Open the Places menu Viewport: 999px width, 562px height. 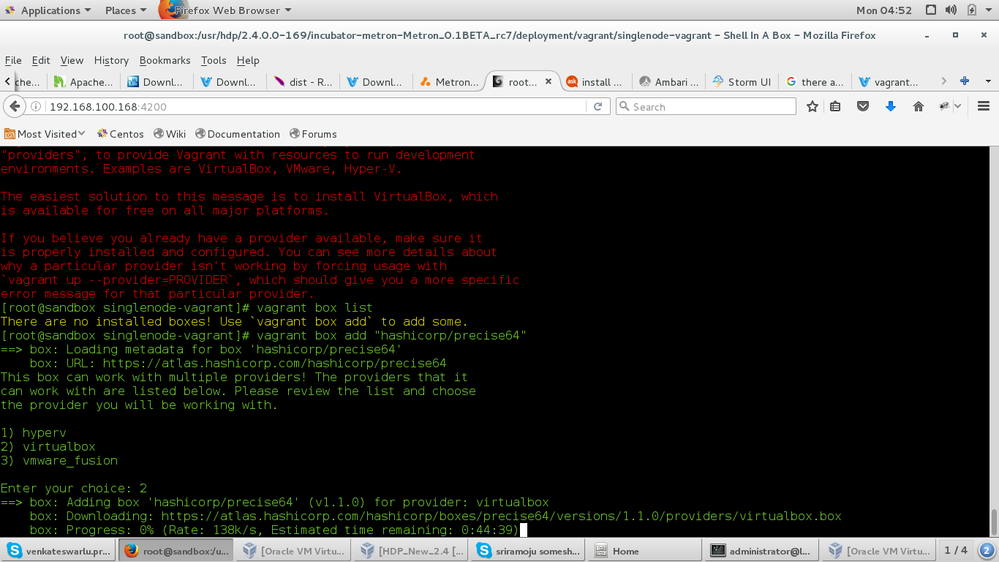click(x=126, y=10)
